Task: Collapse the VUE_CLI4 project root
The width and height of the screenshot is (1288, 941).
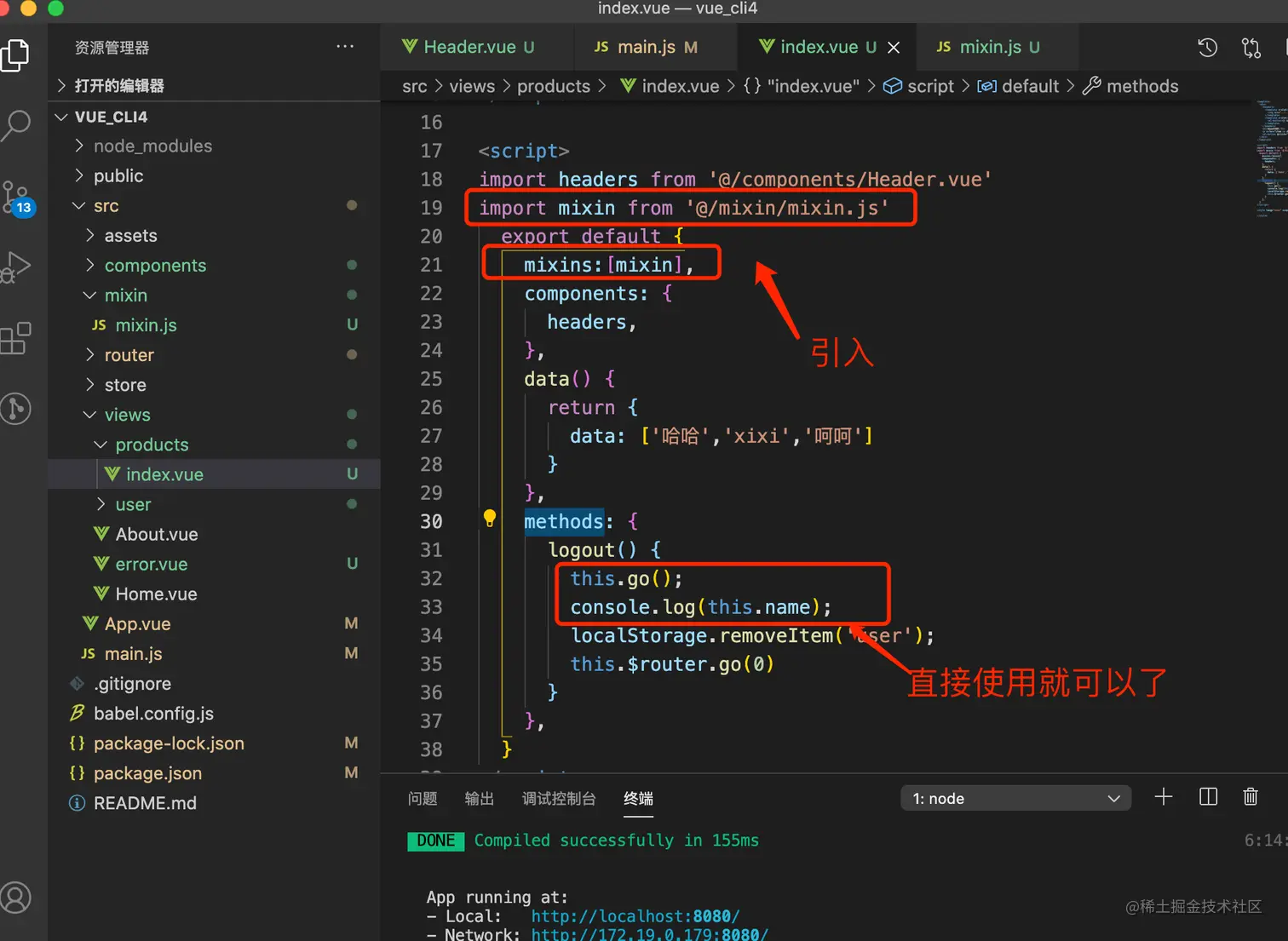Action: pyautogui.click(x=214, y=117)
